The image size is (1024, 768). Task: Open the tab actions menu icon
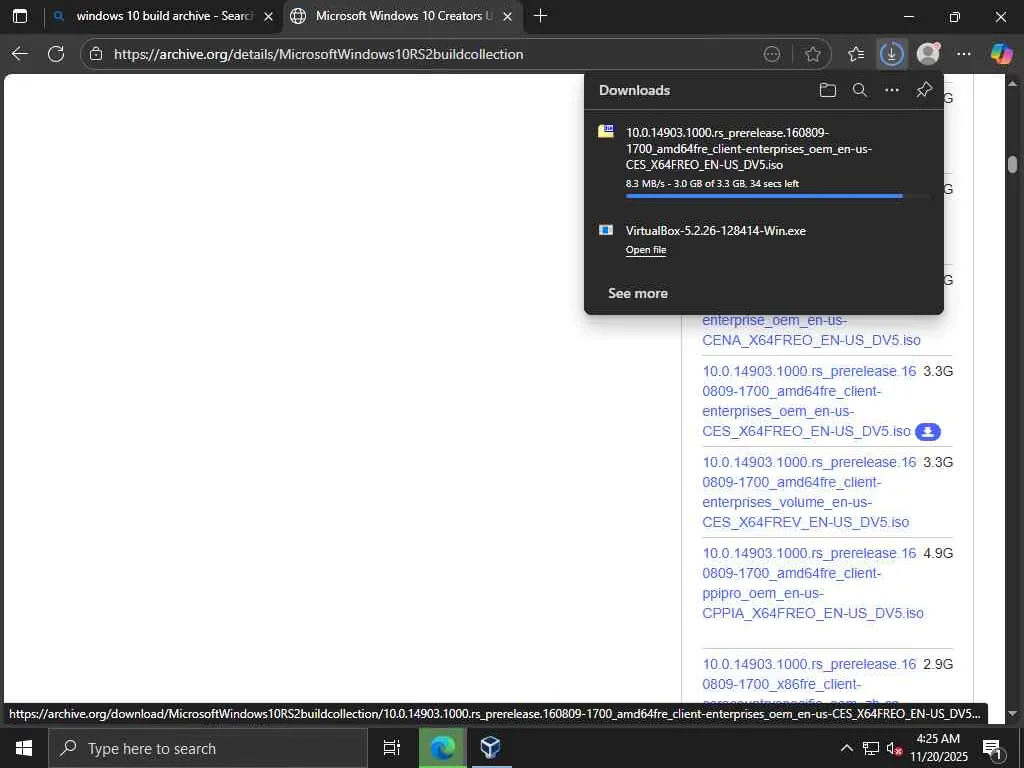(20, 16)
